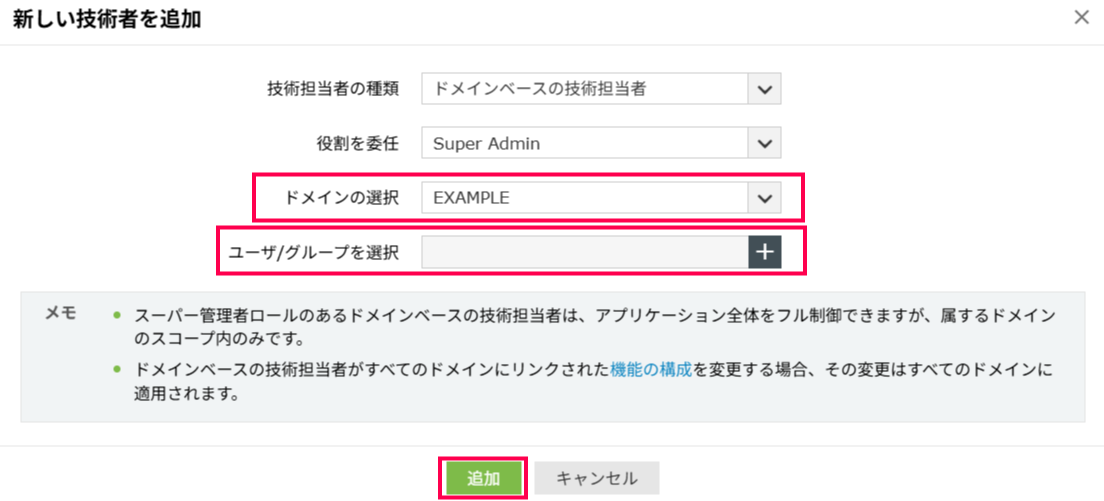Open the 役割を委任 dropdown arrow
The height and width of the screenshot is (501, 1104).
[x=764, y=143]
